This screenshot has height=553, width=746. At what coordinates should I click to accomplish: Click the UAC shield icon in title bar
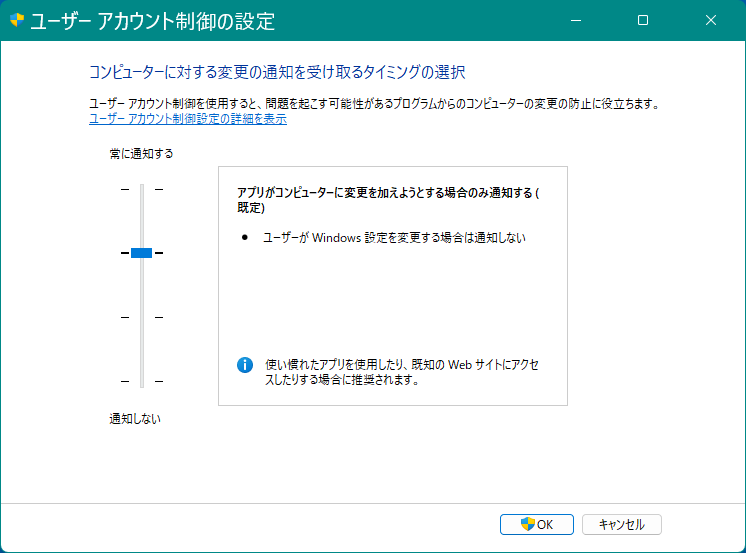[x=17, y=20]
